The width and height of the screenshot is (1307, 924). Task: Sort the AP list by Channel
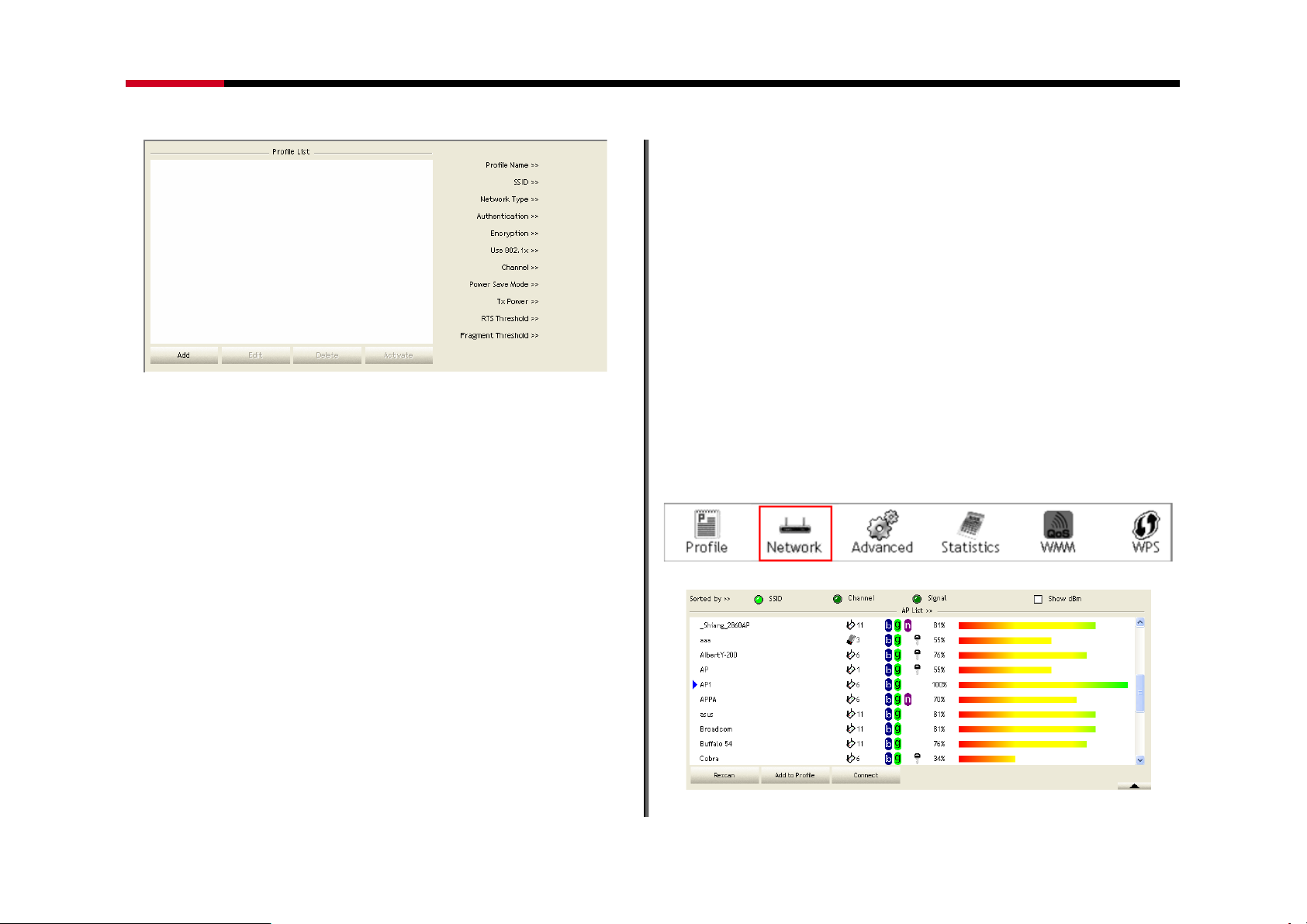click(838, 599)
